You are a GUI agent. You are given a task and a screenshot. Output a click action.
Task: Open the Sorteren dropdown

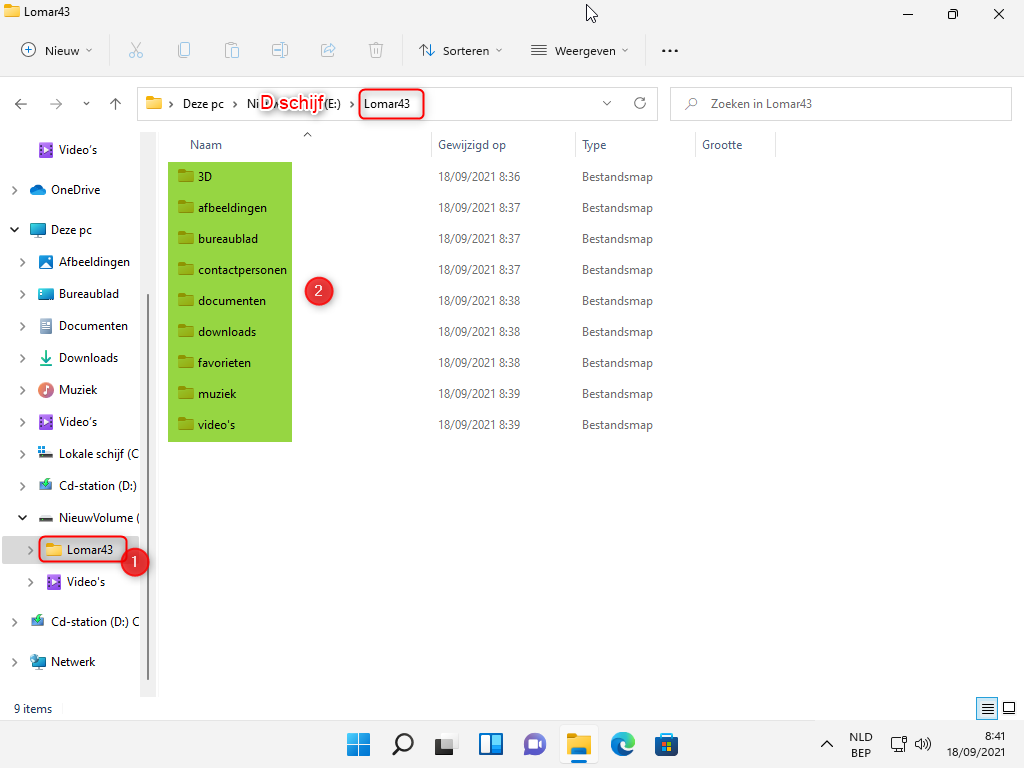coord(461,50)
